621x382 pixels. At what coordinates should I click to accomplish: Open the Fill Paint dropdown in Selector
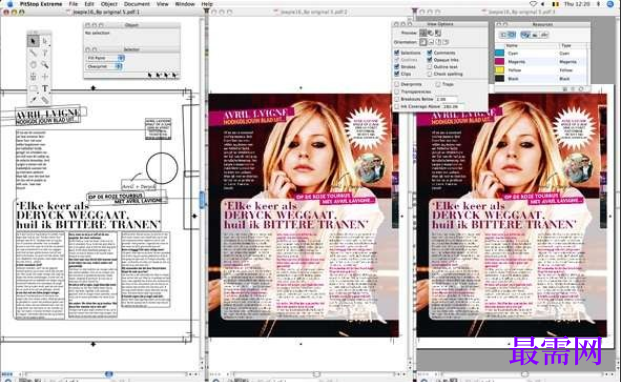pos(105,58)
